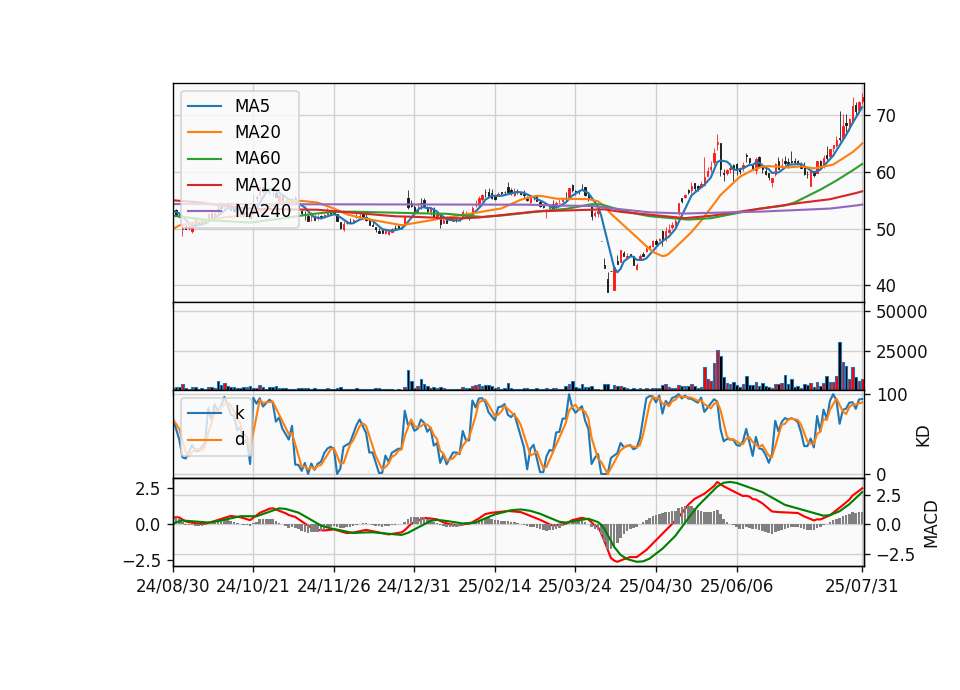This screenshot has height=690, width=960.
Task: Click the price axis value 40
Action: click(885, 286)
